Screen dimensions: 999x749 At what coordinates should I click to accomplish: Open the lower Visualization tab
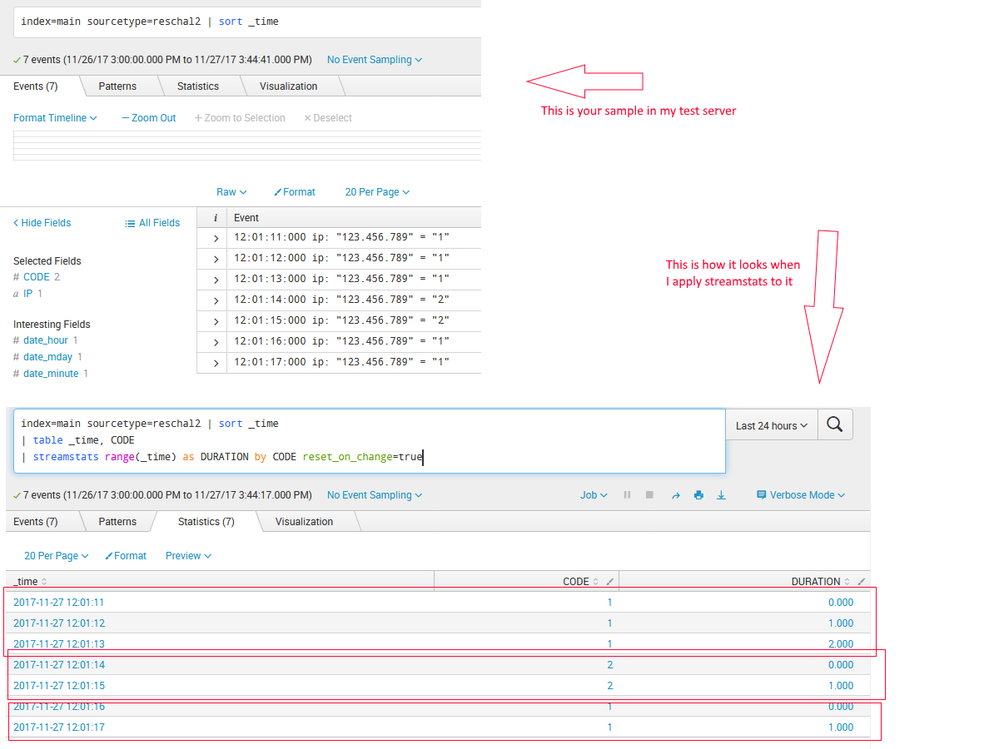pyautogui.click(x=304, y=522)
